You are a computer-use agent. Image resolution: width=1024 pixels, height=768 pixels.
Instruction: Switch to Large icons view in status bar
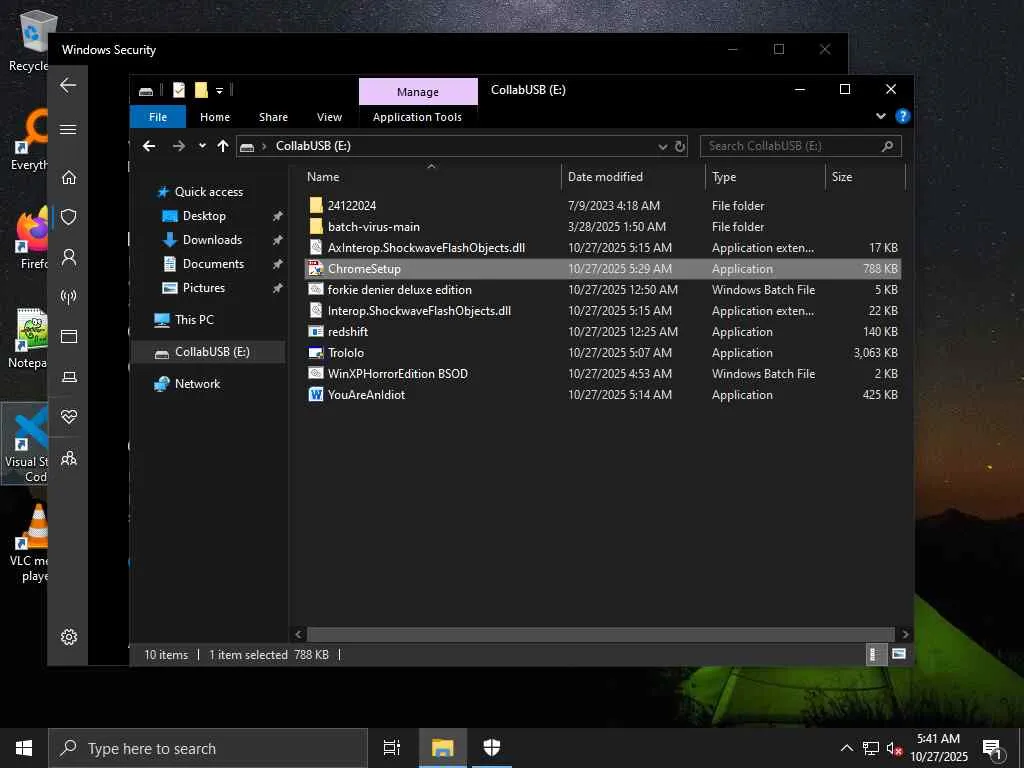pyautogui.click(x=899, y=654)
